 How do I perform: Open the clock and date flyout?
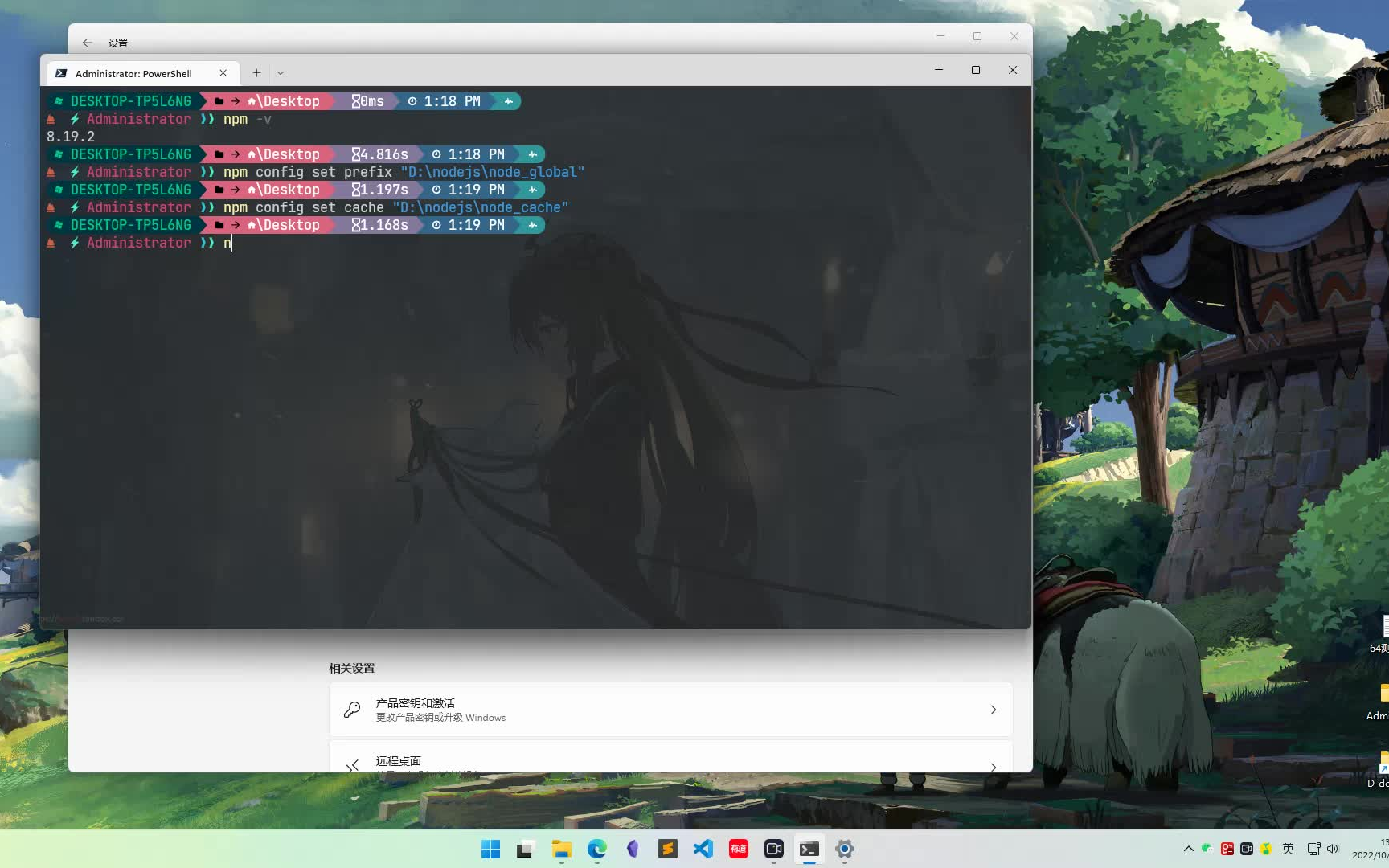(1371, 849)
